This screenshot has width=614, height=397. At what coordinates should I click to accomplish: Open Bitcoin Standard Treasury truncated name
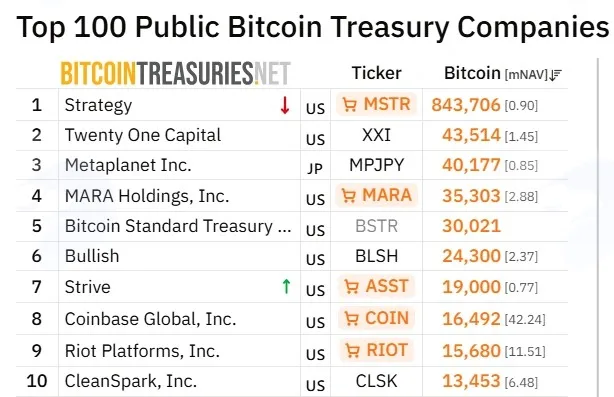pos(178,226)
